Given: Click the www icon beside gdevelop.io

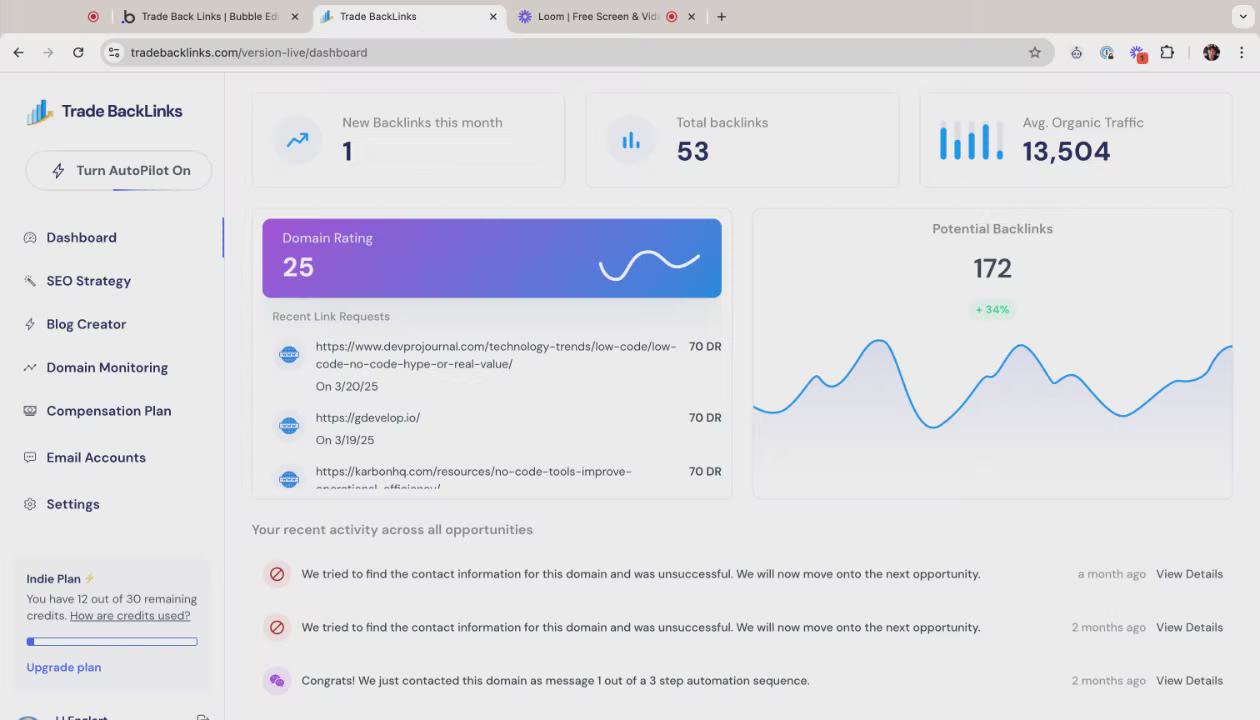Looking at the screenshot, I should click(289, 426).
